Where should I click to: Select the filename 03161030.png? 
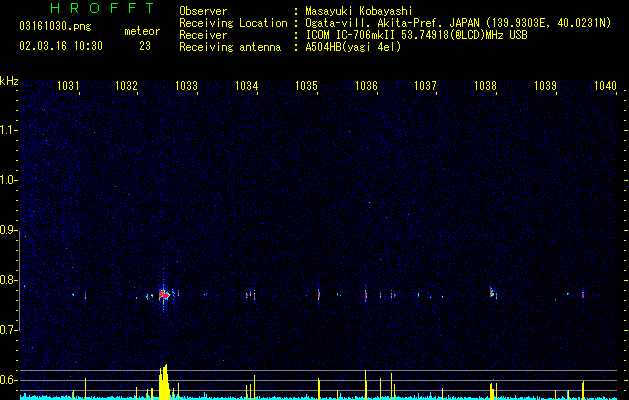[x=55, y=27]
